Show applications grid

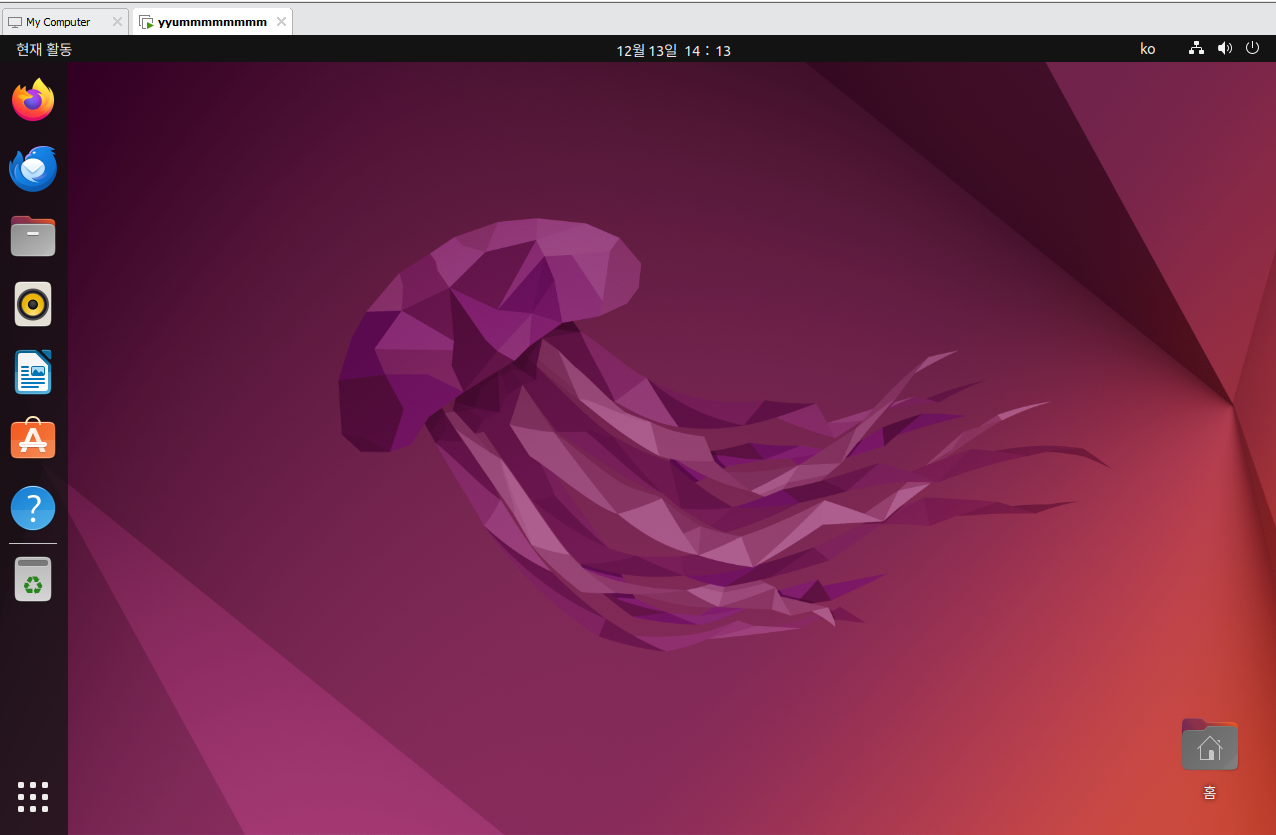(x=33, y=797)
